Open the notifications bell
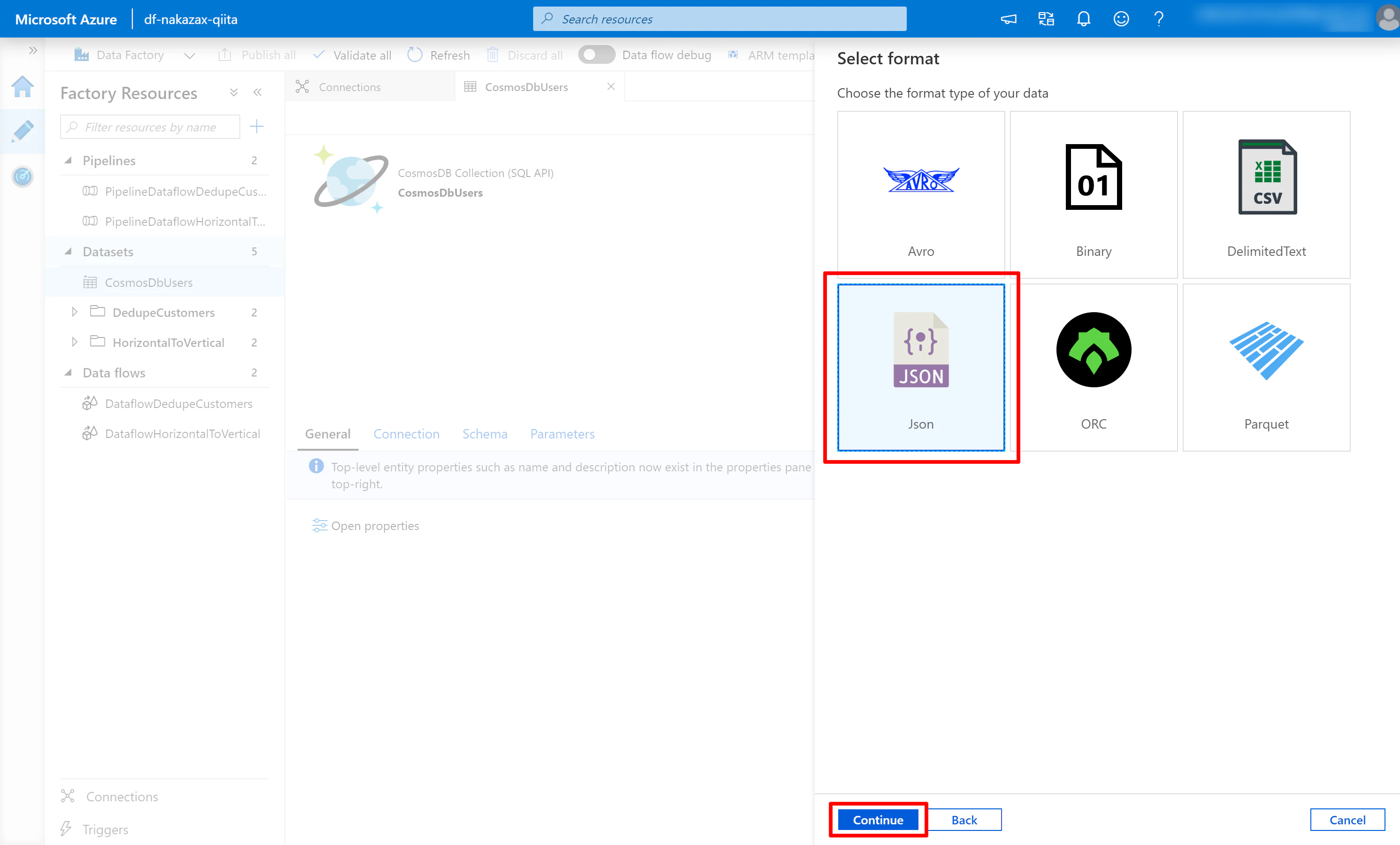The image size is (1400, 845). click(1084, 19)
